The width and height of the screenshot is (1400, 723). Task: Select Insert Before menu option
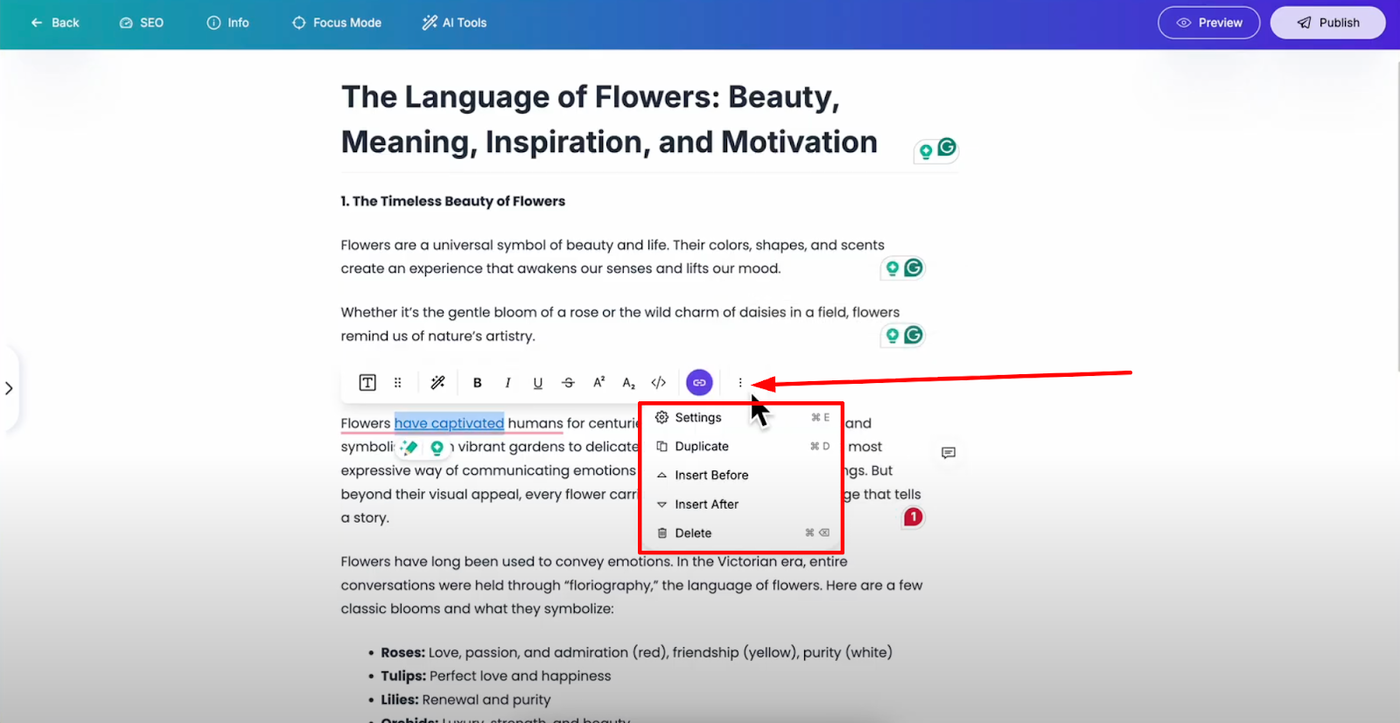pyautogui.click(x=711, y=476)
